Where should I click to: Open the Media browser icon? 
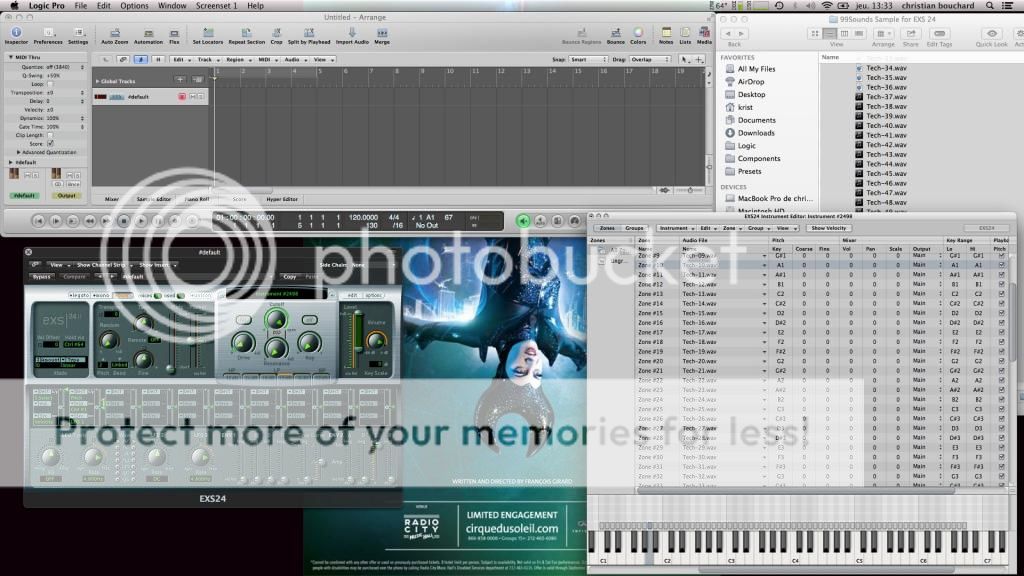coord(704,33)
